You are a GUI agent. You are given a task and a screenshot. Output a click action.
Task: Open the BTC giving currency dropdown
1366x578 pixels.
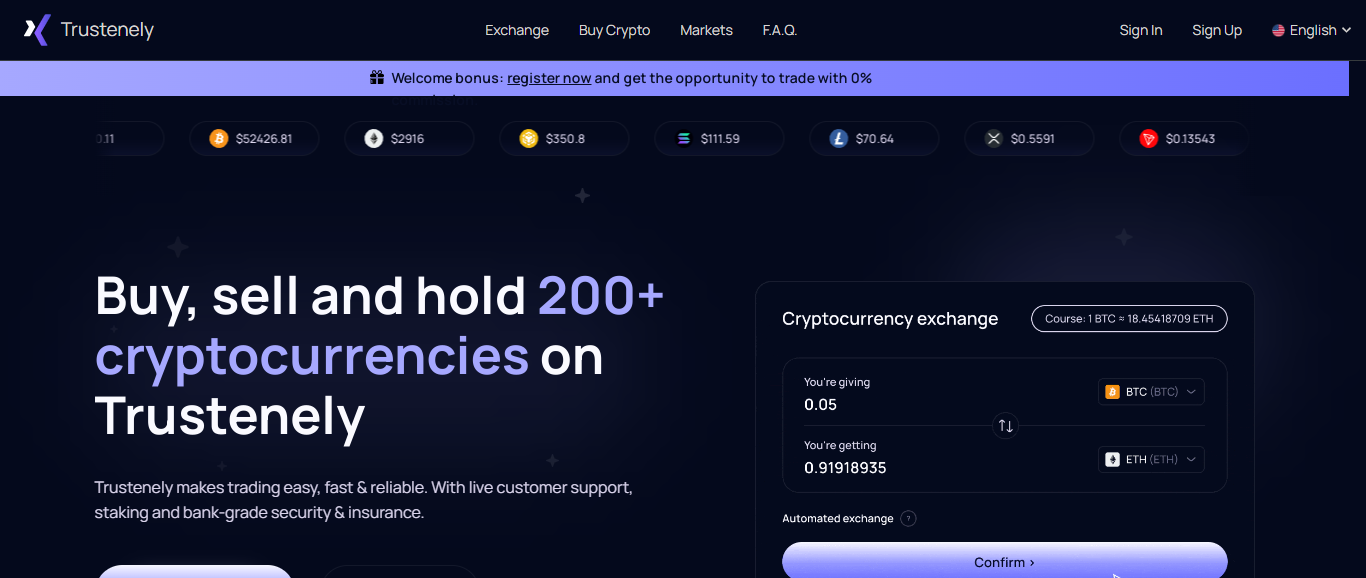(x=1151, y=392)
